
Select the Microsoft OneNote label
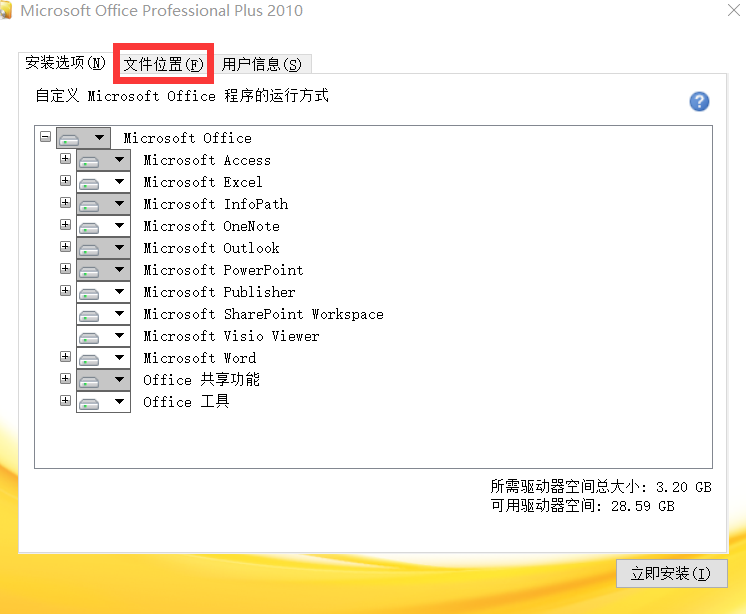click(211, 226)
